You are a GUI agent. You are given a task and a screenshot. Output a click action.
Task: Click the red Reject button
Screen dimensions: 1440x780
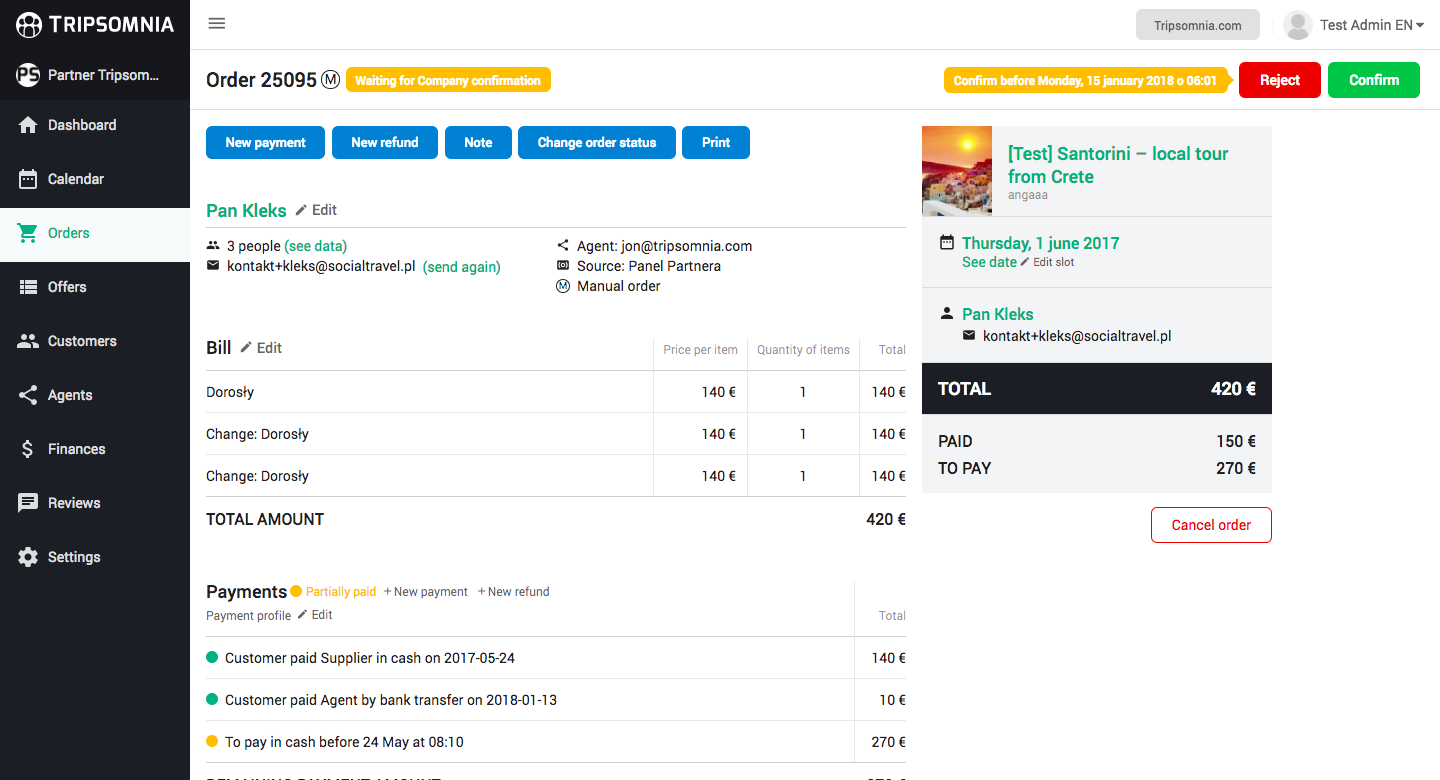pos(1280,80)
